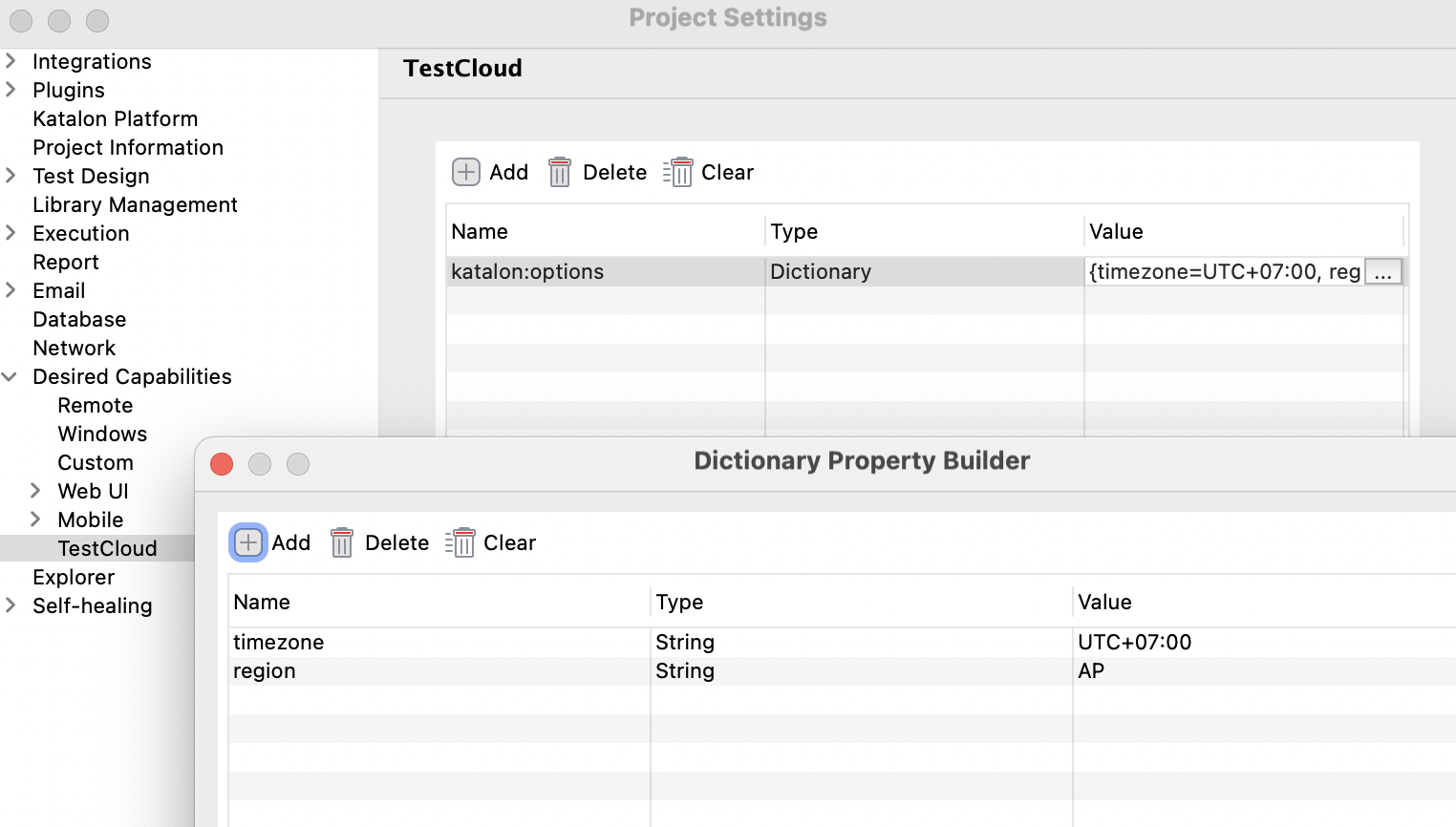Click Add icon in Dictionary Property Builder
The height and width of the screenshot is (827, 1456).
(248, 542)
